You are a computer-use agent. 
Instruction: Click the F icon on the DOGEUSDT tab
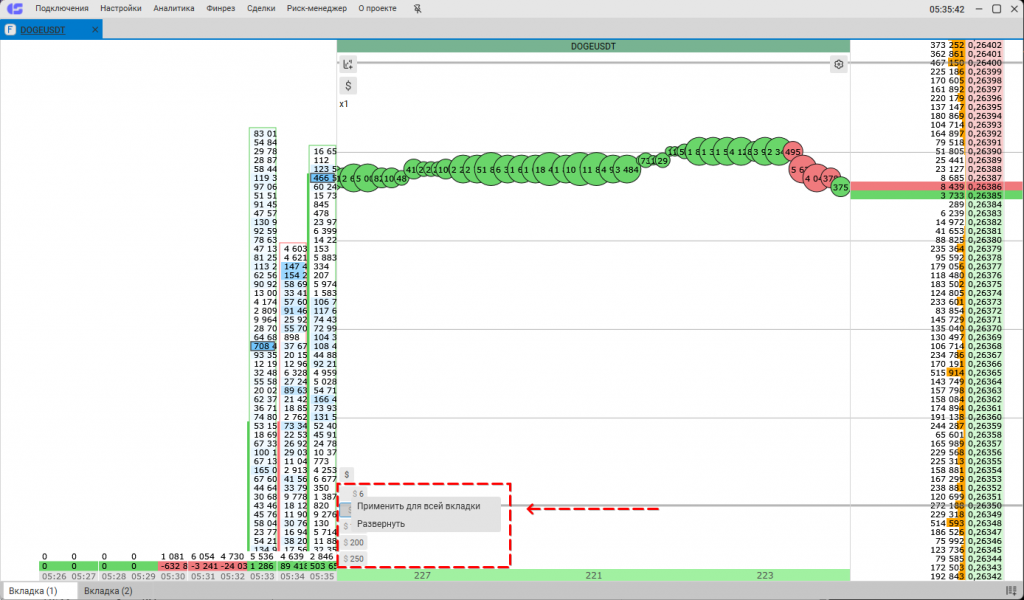point(10,30)
